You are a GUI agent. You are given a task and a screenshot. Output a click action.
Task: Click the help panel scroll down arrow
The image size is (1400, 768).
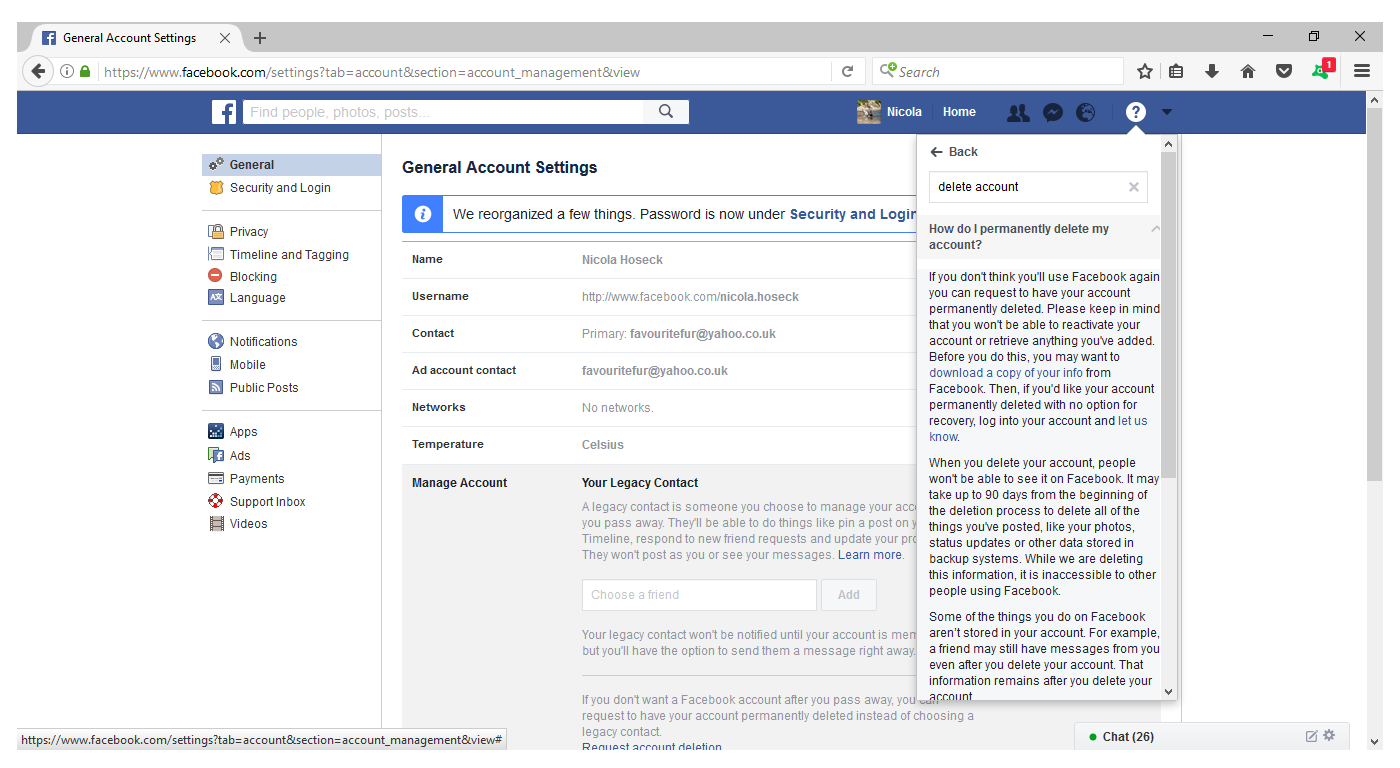[1168, 691]
